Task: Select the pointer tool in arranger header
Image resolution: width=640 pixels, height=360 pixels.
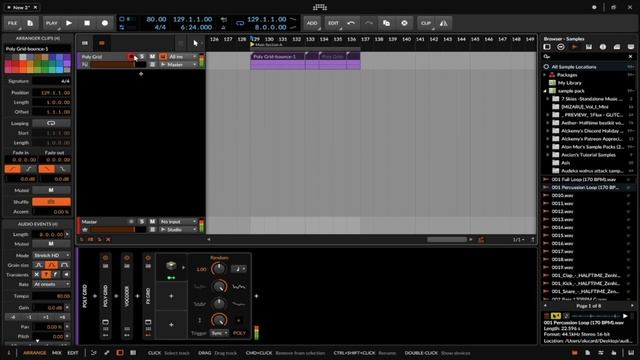Action: point(196,43)
